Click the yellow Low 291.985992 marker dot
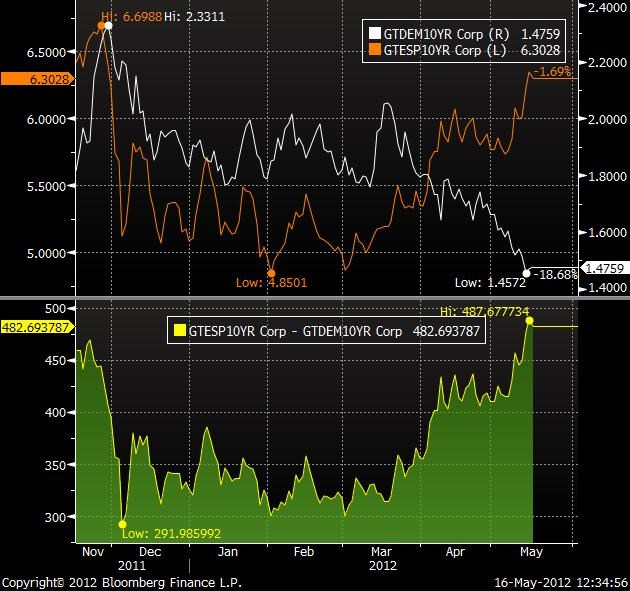 tap(123, 524)
